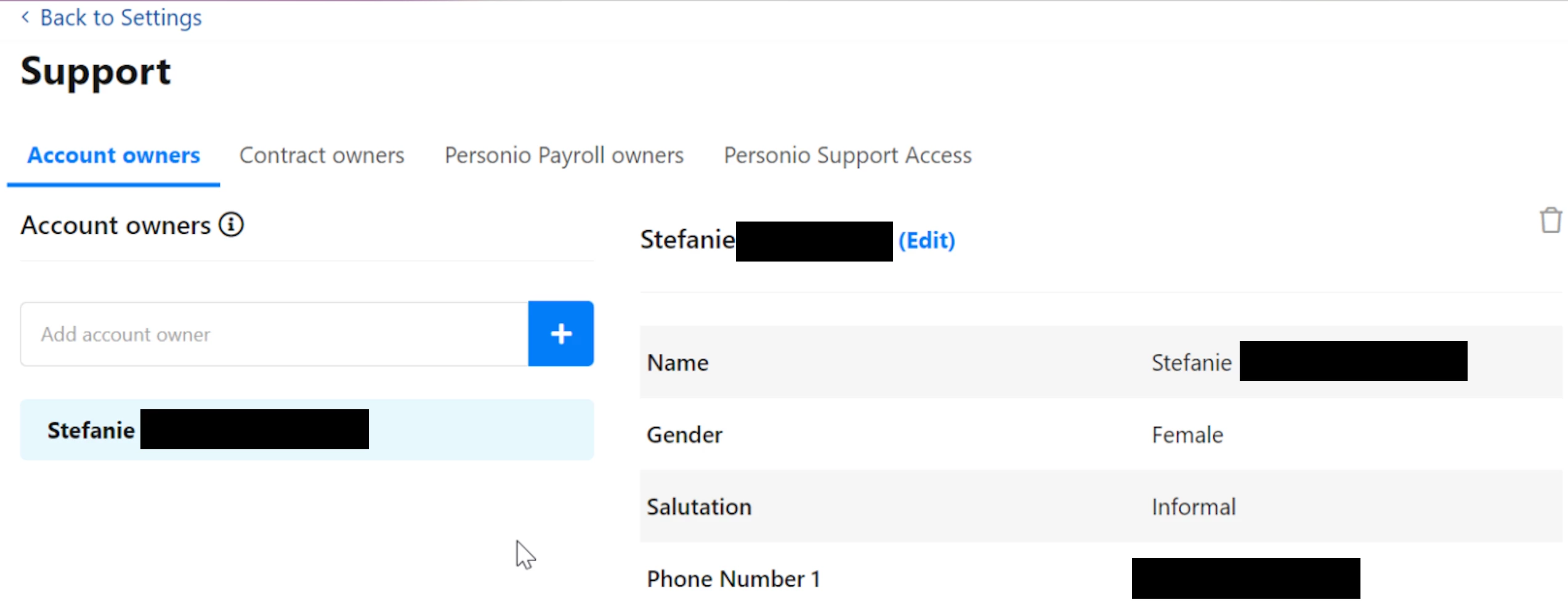Click the Informal salutation value
This screenshot has width=1568, height=608.
pyautogui.click(x=1194, y=506)
